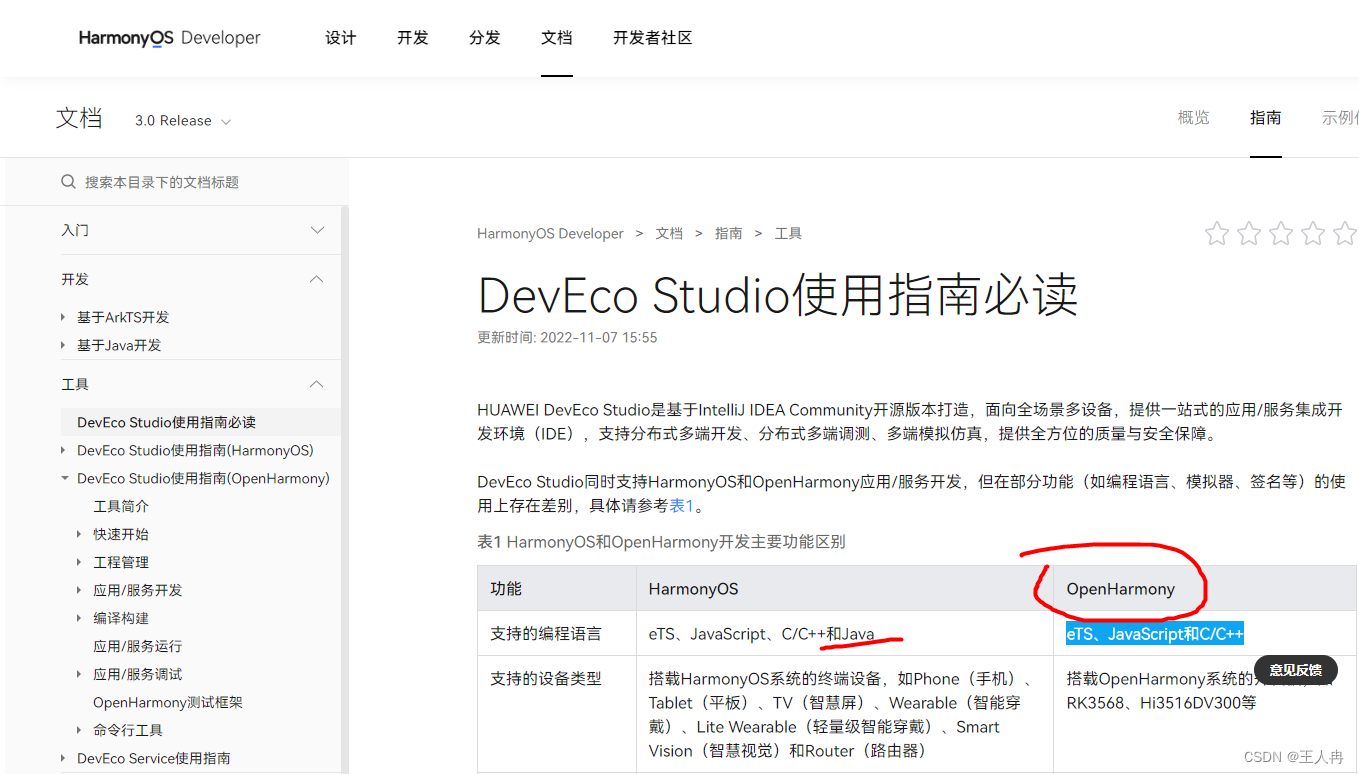Click the 表1 table caption text
The width and height of the screenshot is (1359, 774).
(661, 542)
